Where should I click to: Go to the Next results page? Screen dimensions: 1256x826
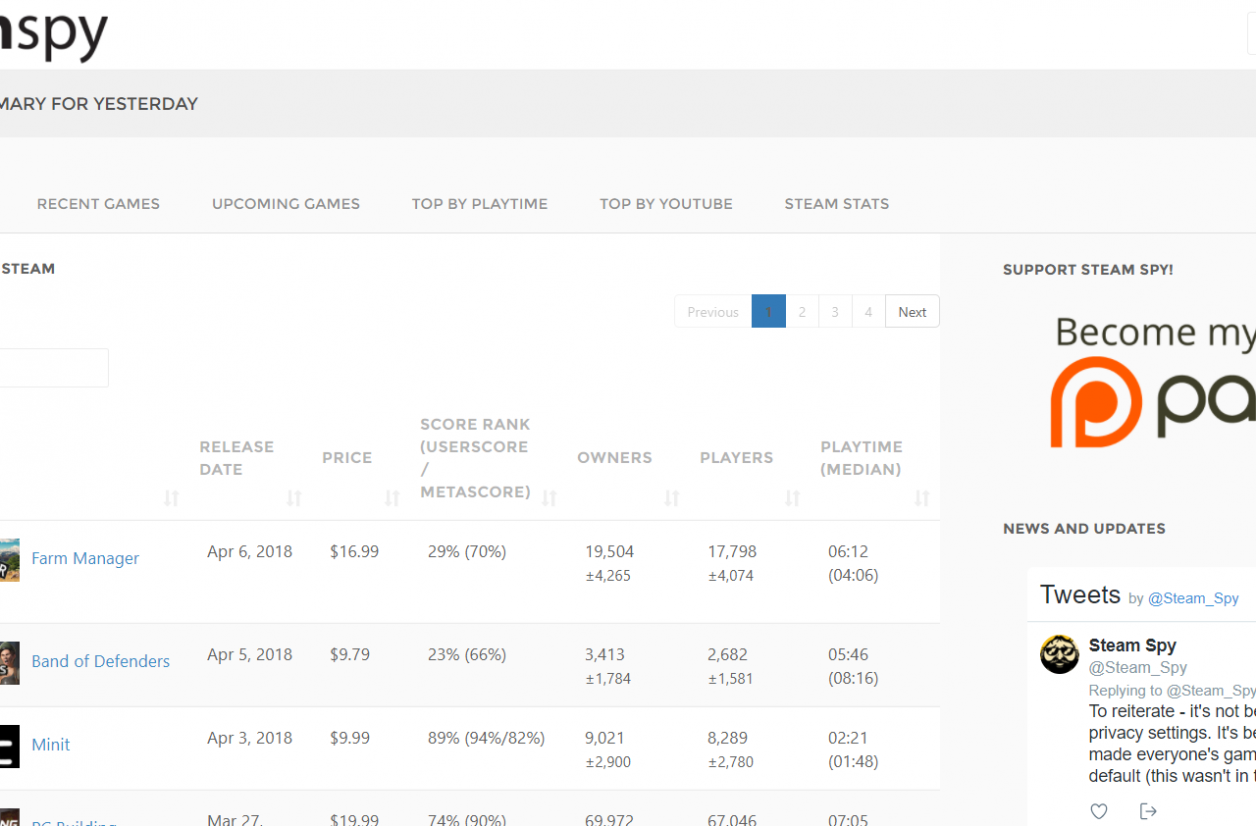[912, 311]
